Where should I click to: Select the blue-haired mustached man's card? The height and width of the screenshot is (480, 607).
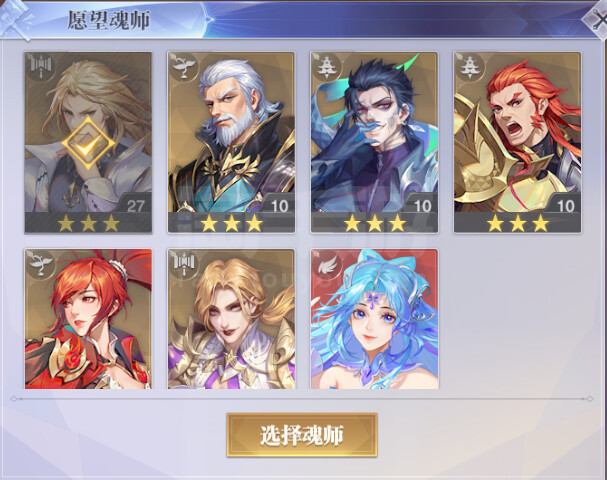(x=374, y=143)
